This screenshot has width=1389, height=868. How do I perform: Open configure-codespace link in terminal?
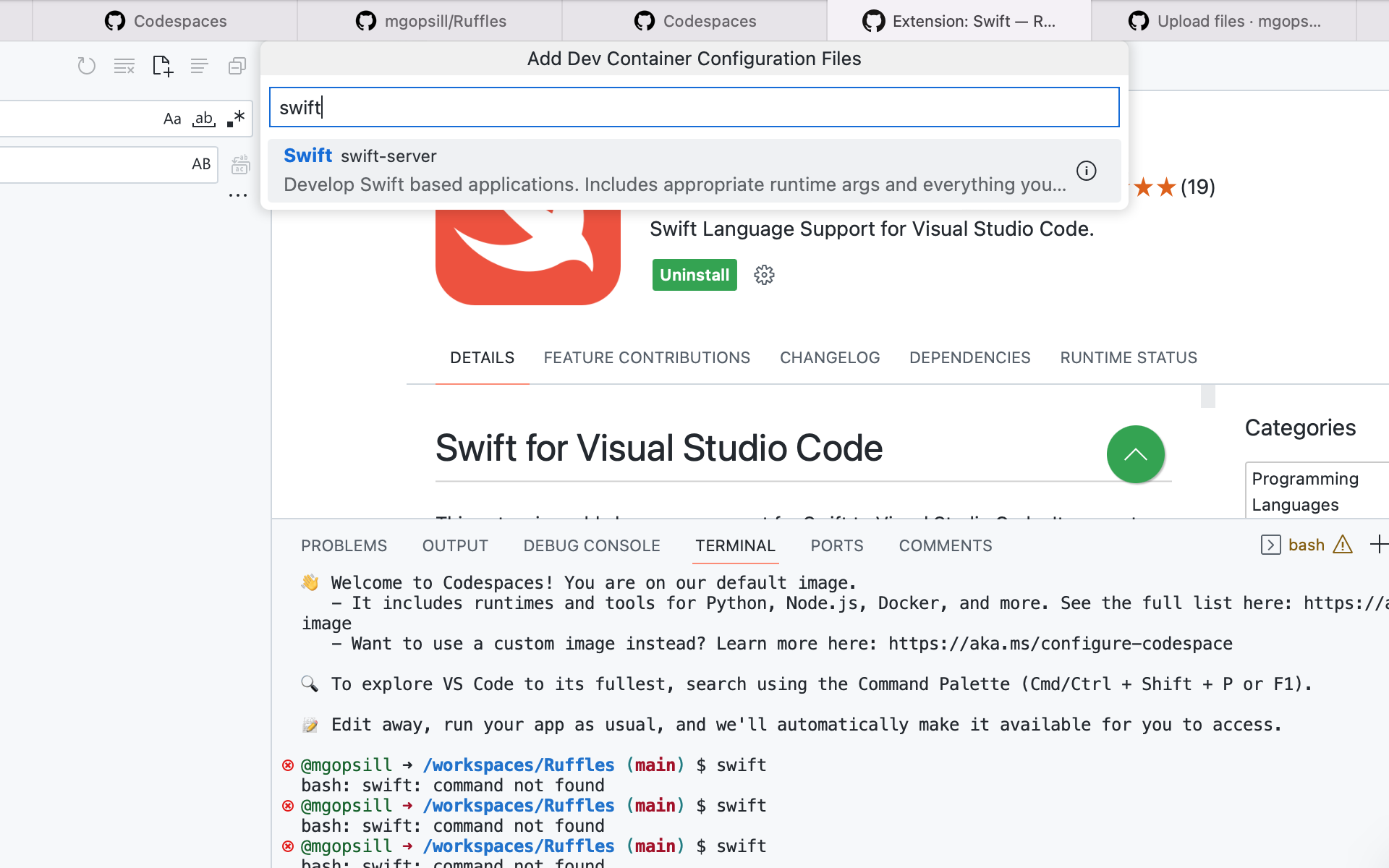[1060, 644]
